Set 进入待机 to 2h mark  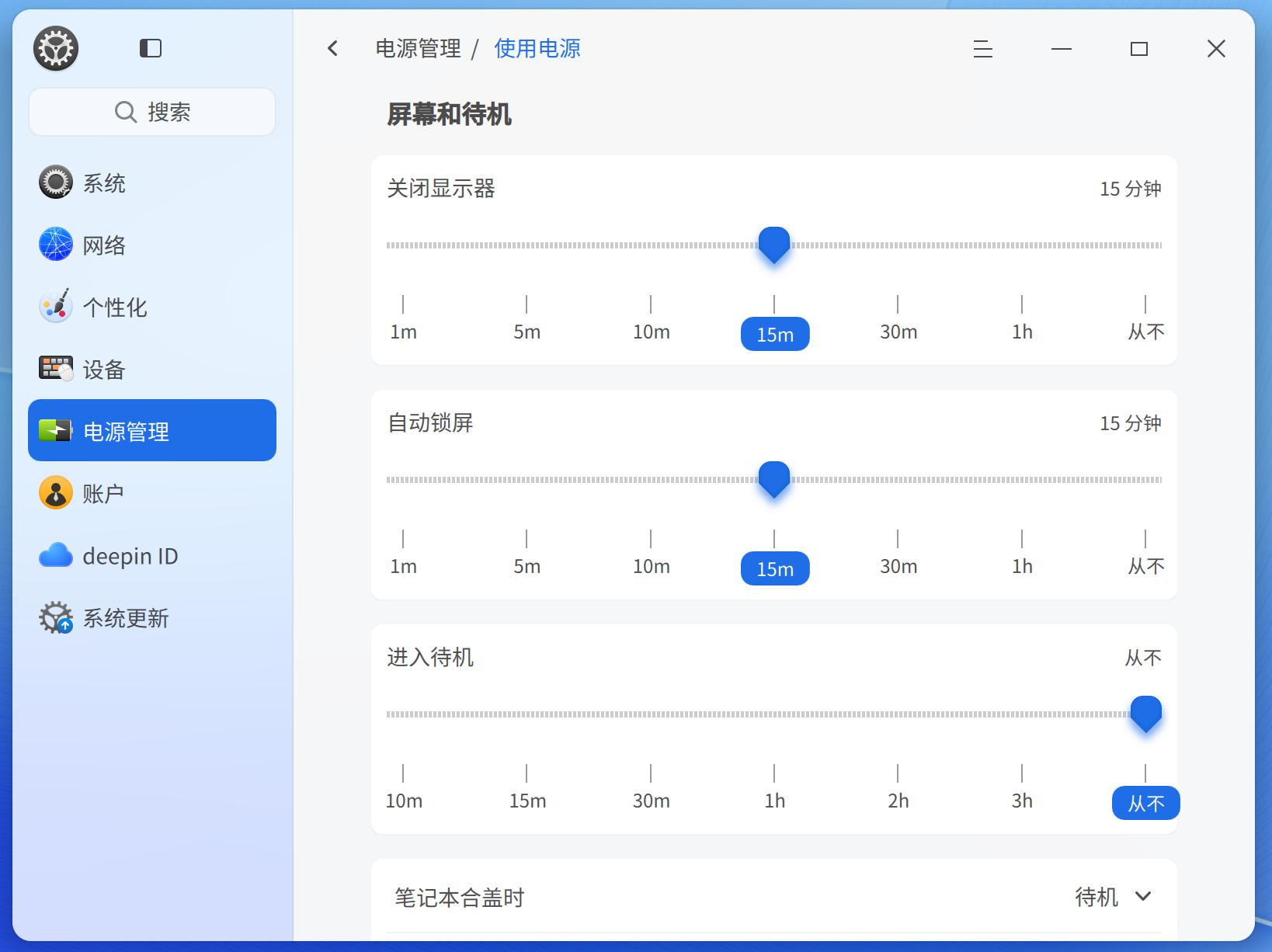898,801
